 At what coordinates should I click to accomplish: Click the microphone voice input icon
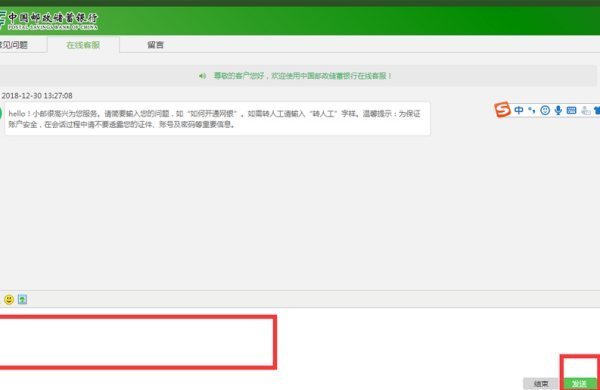(x=558, y=110)
